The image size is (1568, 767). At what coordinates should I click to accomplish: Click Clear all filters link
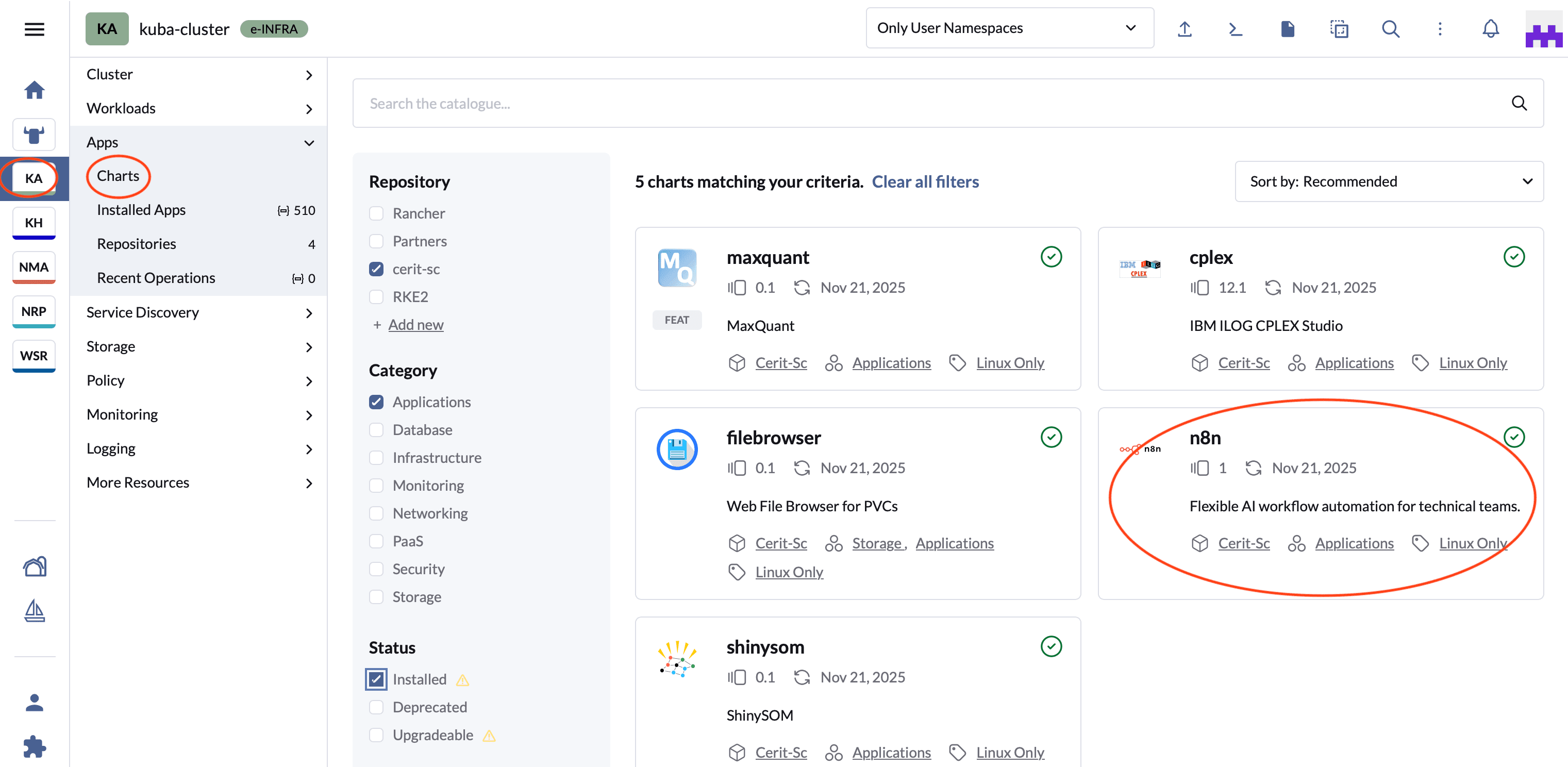pos(925,181)
